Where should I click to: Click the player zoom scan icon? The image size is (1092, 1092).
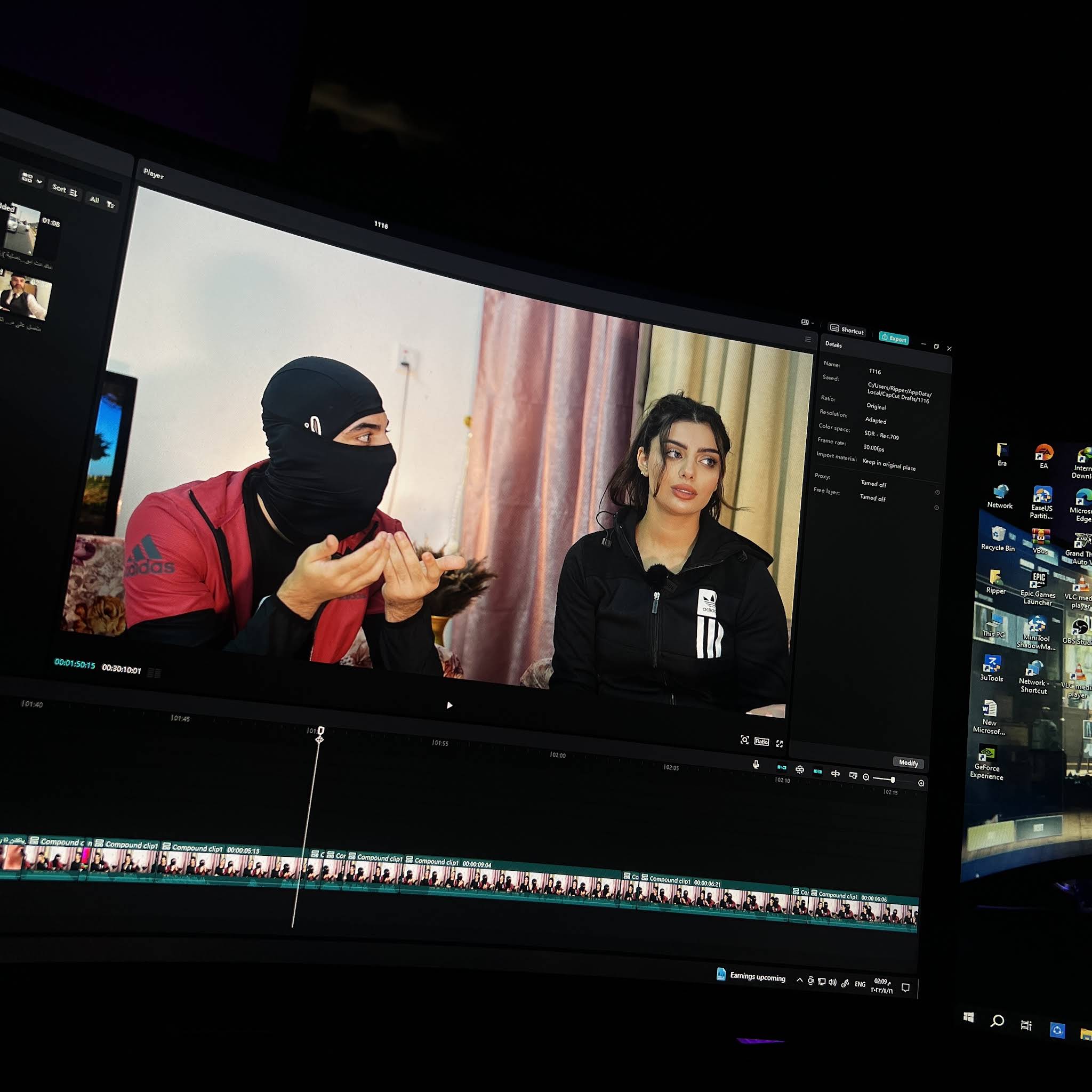[744, 740]
